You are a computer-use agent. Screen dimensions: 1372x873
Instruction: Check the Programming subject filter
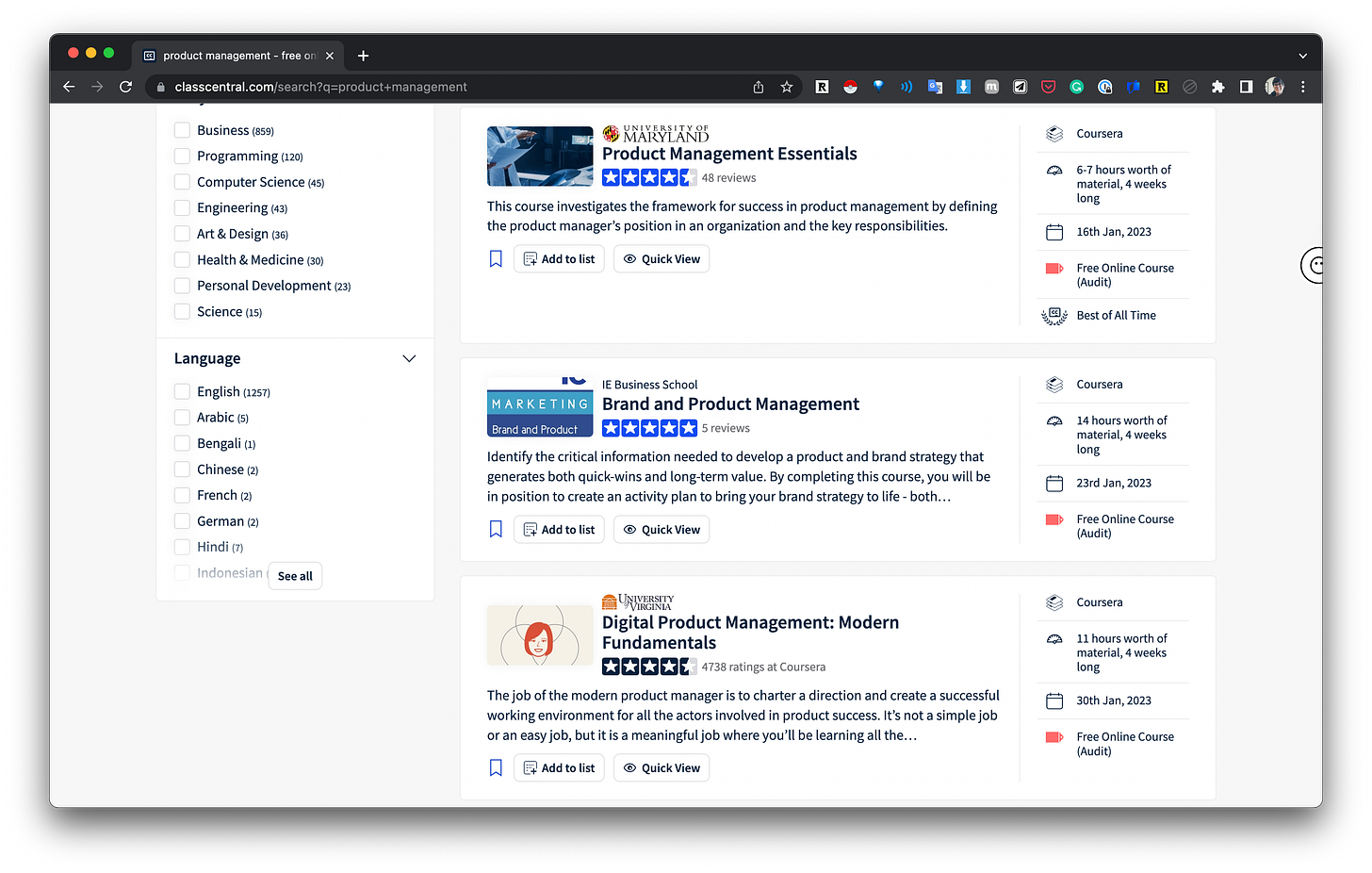coord(182,156)
